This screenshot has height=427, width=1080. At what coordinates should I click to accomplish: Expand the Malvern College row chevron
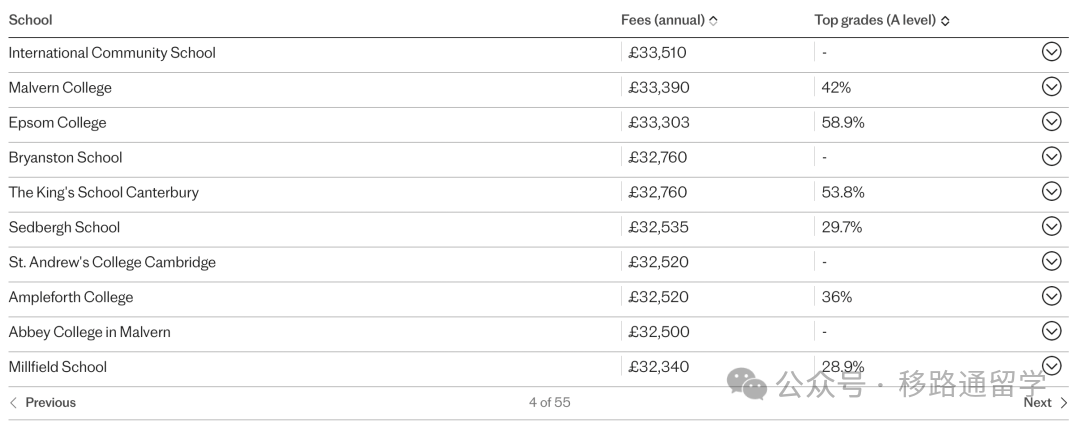pos(1051,87)
